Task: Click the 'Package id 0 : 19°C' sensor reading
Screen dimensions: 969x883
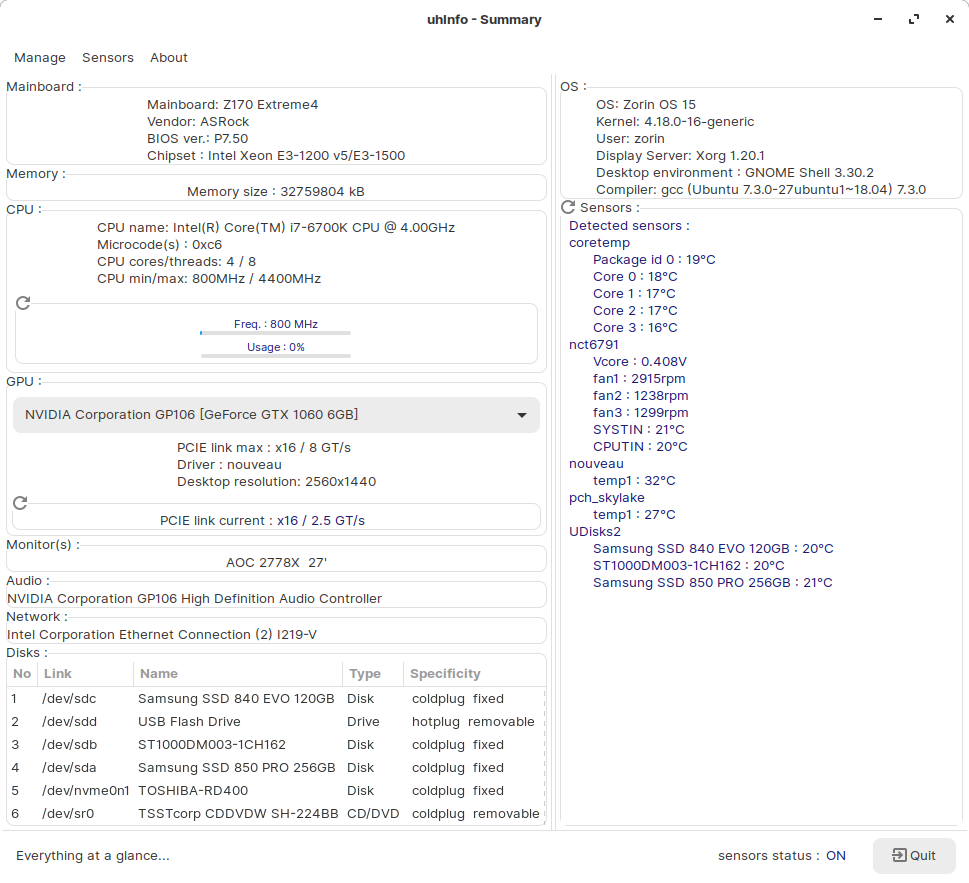Action: click(x=654, y=260)
